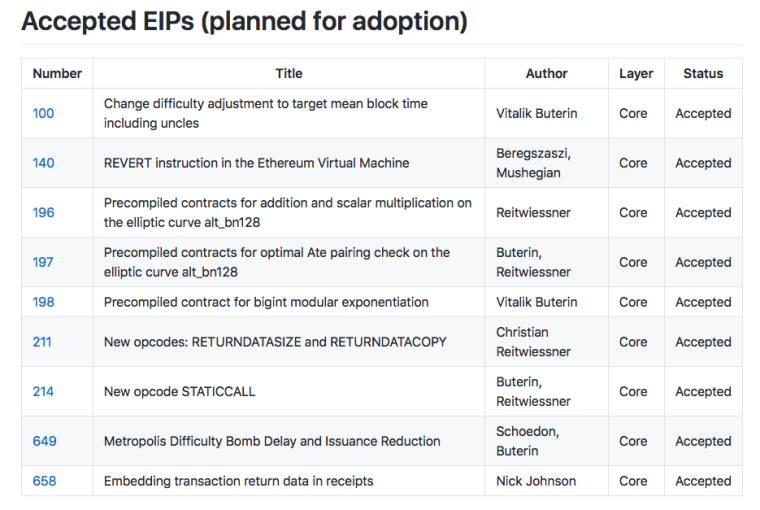Click Accepted status in EIP 100 row
This screenshot has width=760, height=510.
coord(703,113)
